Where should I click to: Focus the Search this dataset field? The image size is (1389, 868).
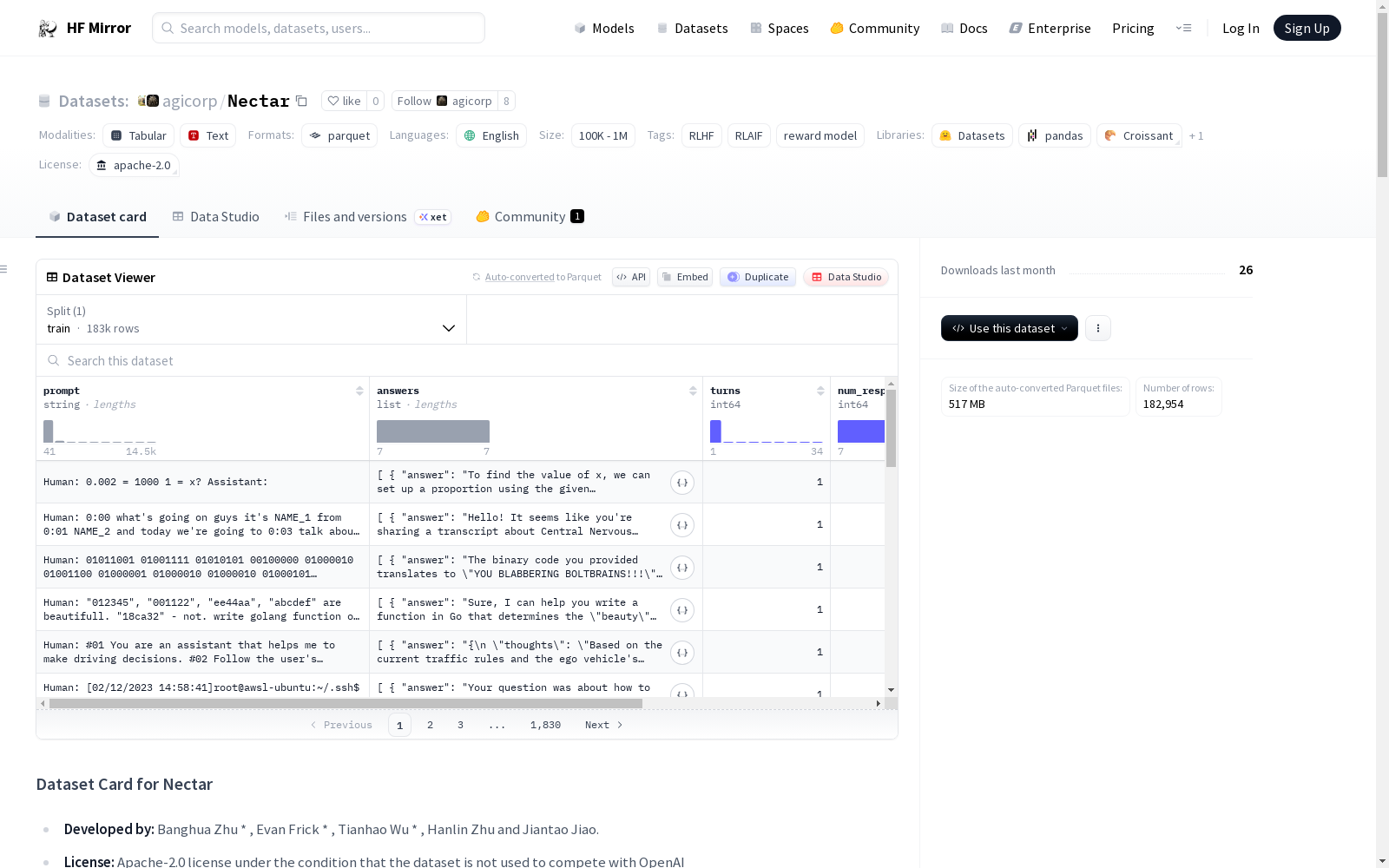click(467, 360)
